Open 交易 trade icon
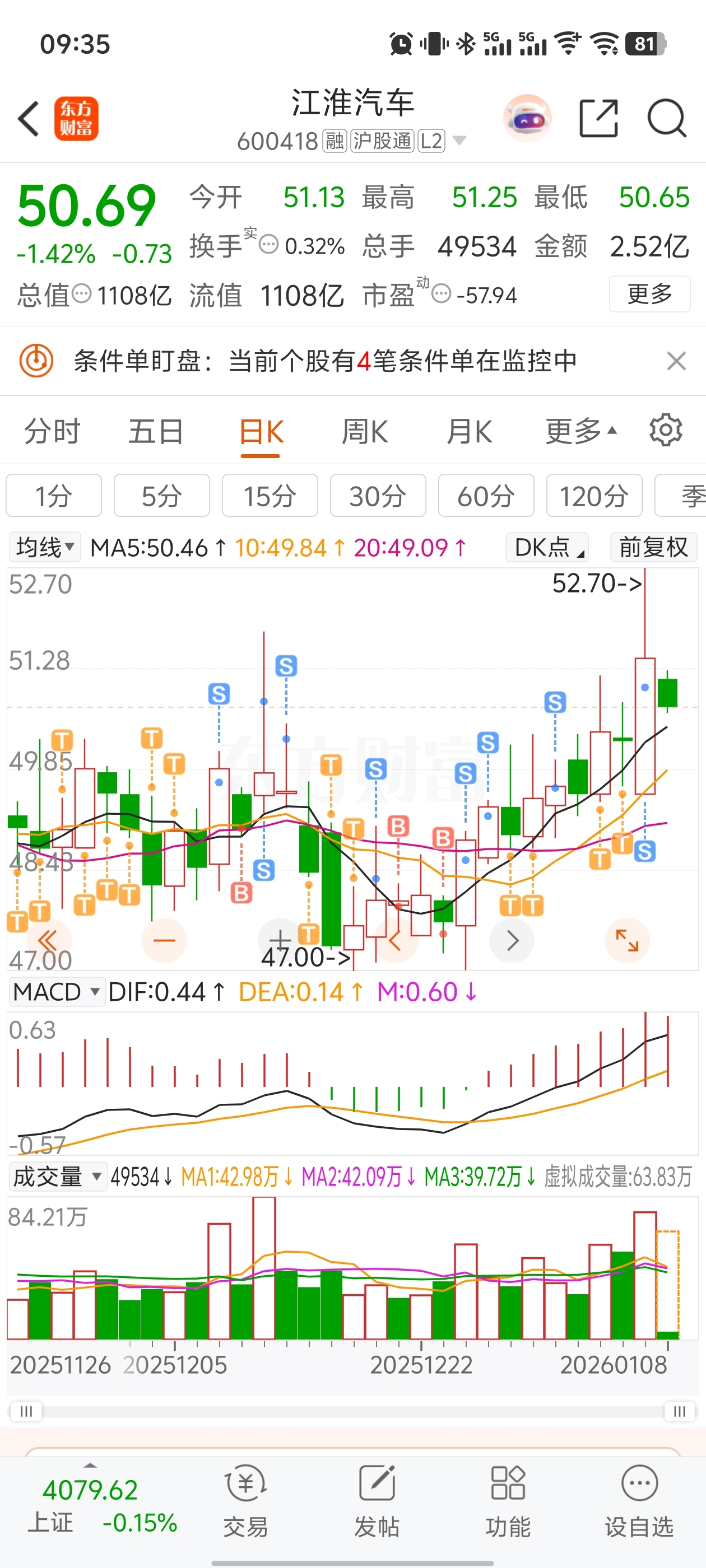This screenshot has width=706, height=1568. (245, 1501)
